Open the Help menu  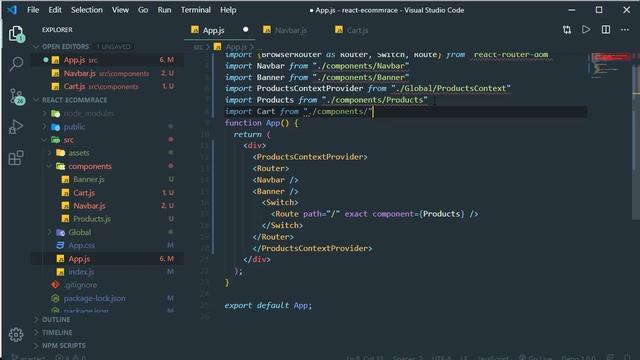[x=228, y=10]
